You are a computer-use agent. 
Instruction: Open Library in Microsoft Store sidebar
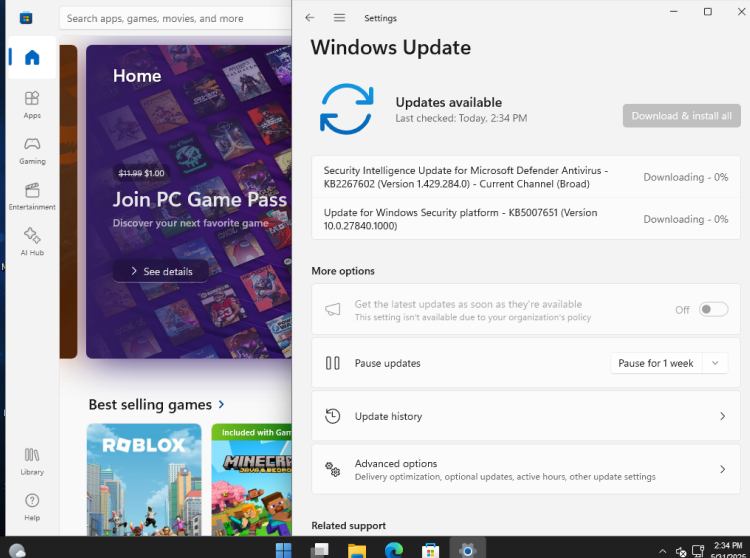pos(32,461)
